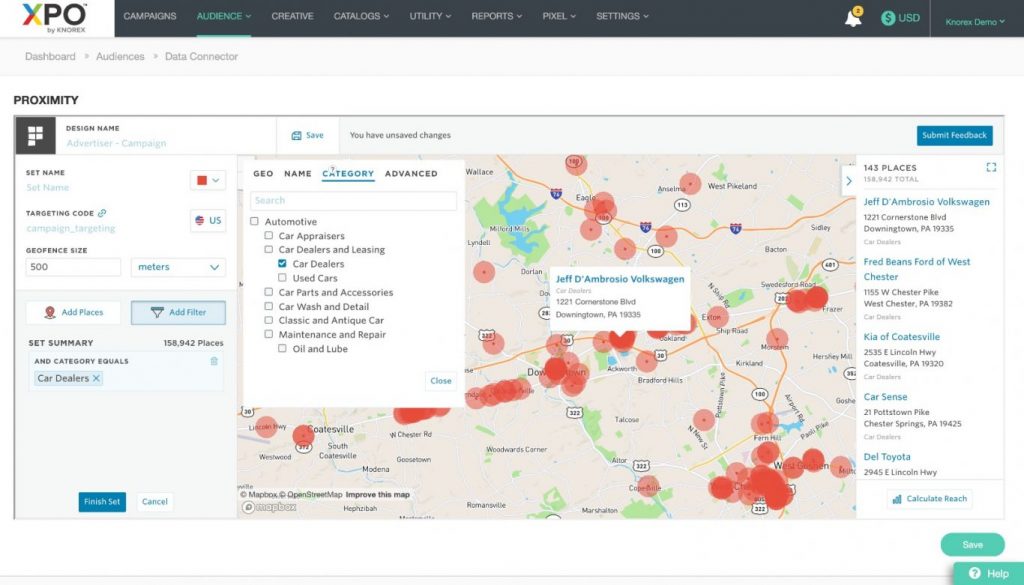Open the Utility menu dropdown
Image resolution: width=1024 pixels, height=585 pixels.
click(430, 16)
